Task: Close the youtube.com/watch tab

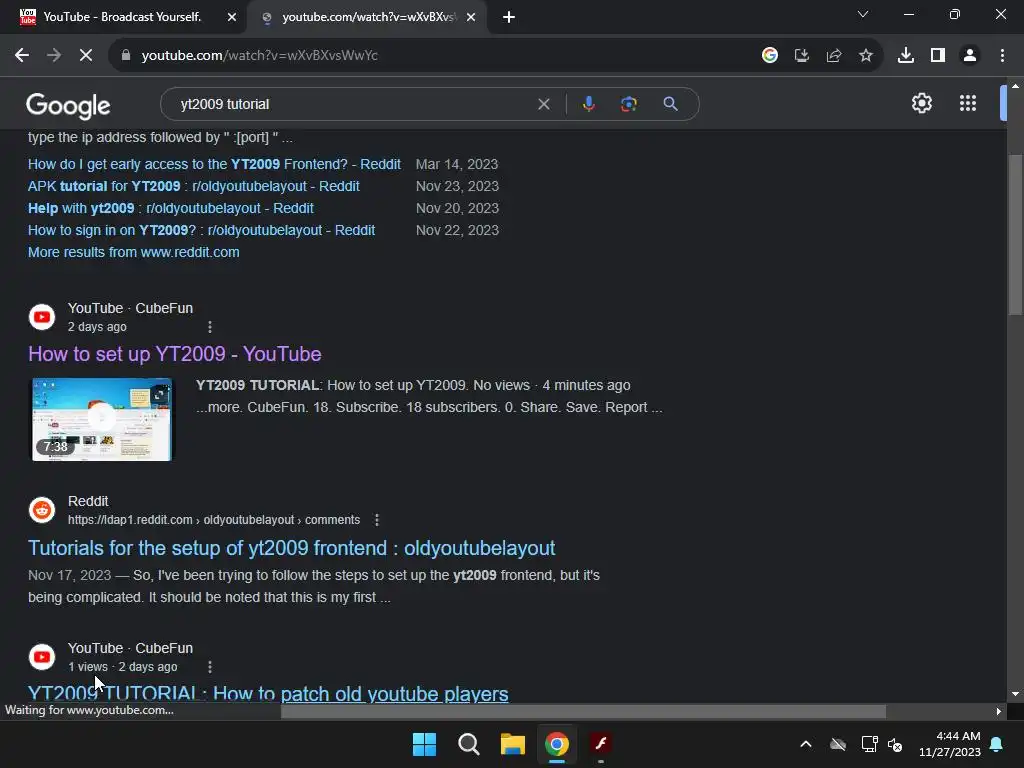Action: click(471, 17)
